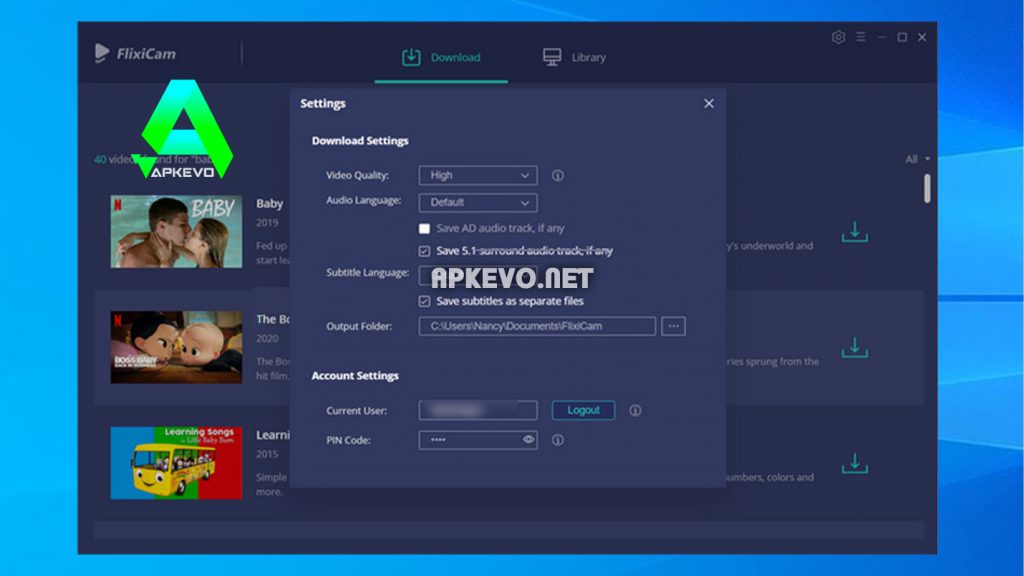Click the Logout button
1024x576 pixels.
coord(583,410)
